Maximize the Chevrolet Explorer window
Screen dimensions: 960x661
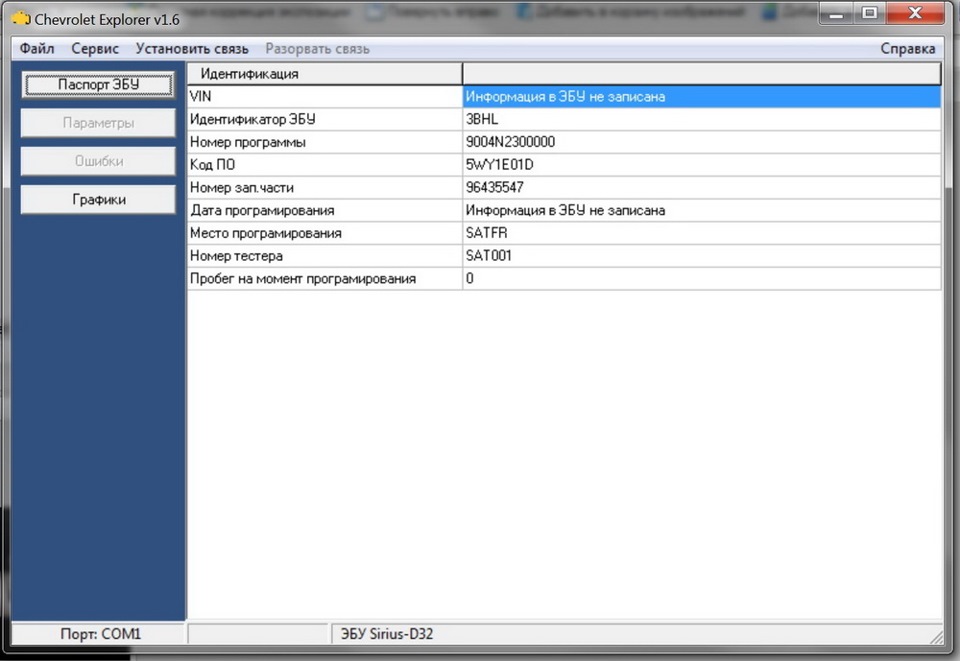(x=869, y=13)
